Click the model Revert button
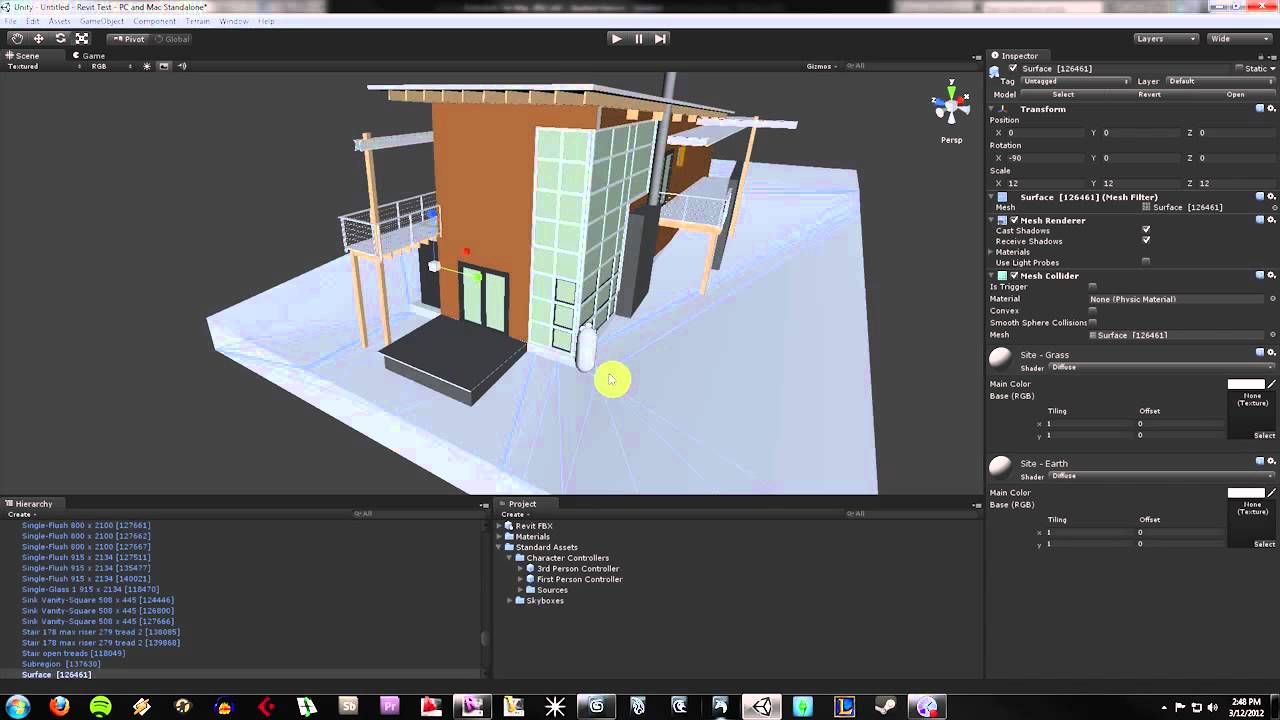The image size is (1280, 720). pyautogui.click(x=1149, y=94)
